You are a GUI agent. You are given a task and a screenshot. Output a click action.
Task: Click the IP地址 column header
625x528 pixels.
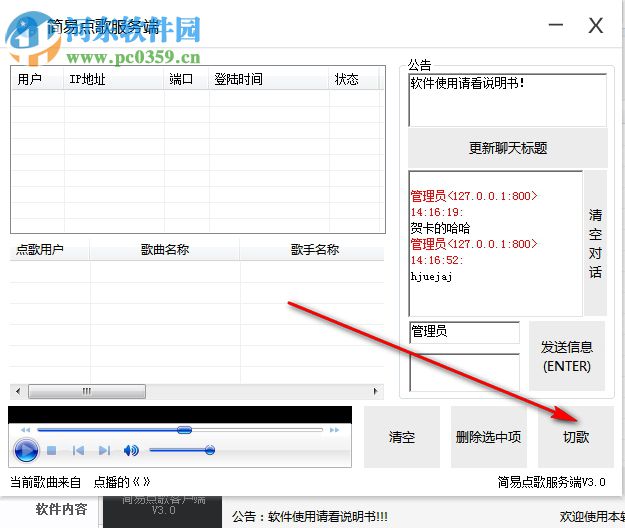tap(114, 79)
